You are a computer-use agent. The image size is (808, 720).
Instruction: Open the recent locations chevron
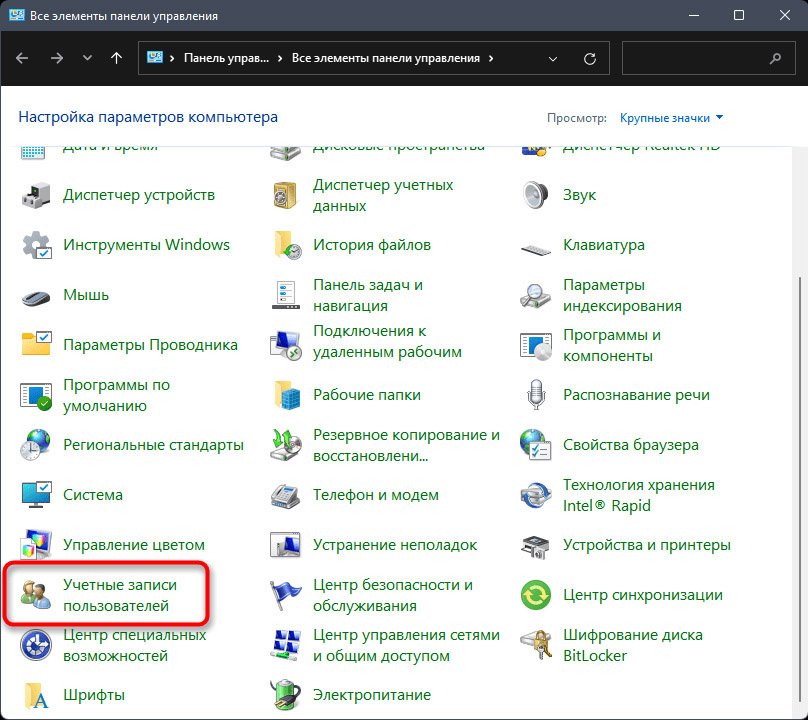tap(87, 58)
